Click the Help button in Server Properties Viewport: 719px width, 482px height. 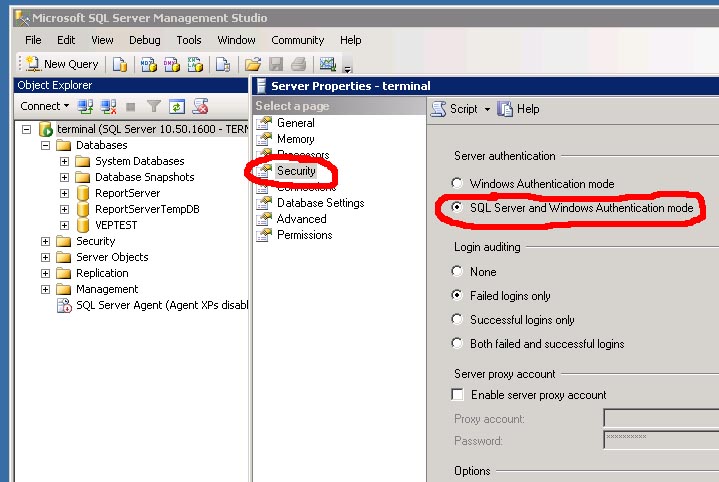coord(519,109)
